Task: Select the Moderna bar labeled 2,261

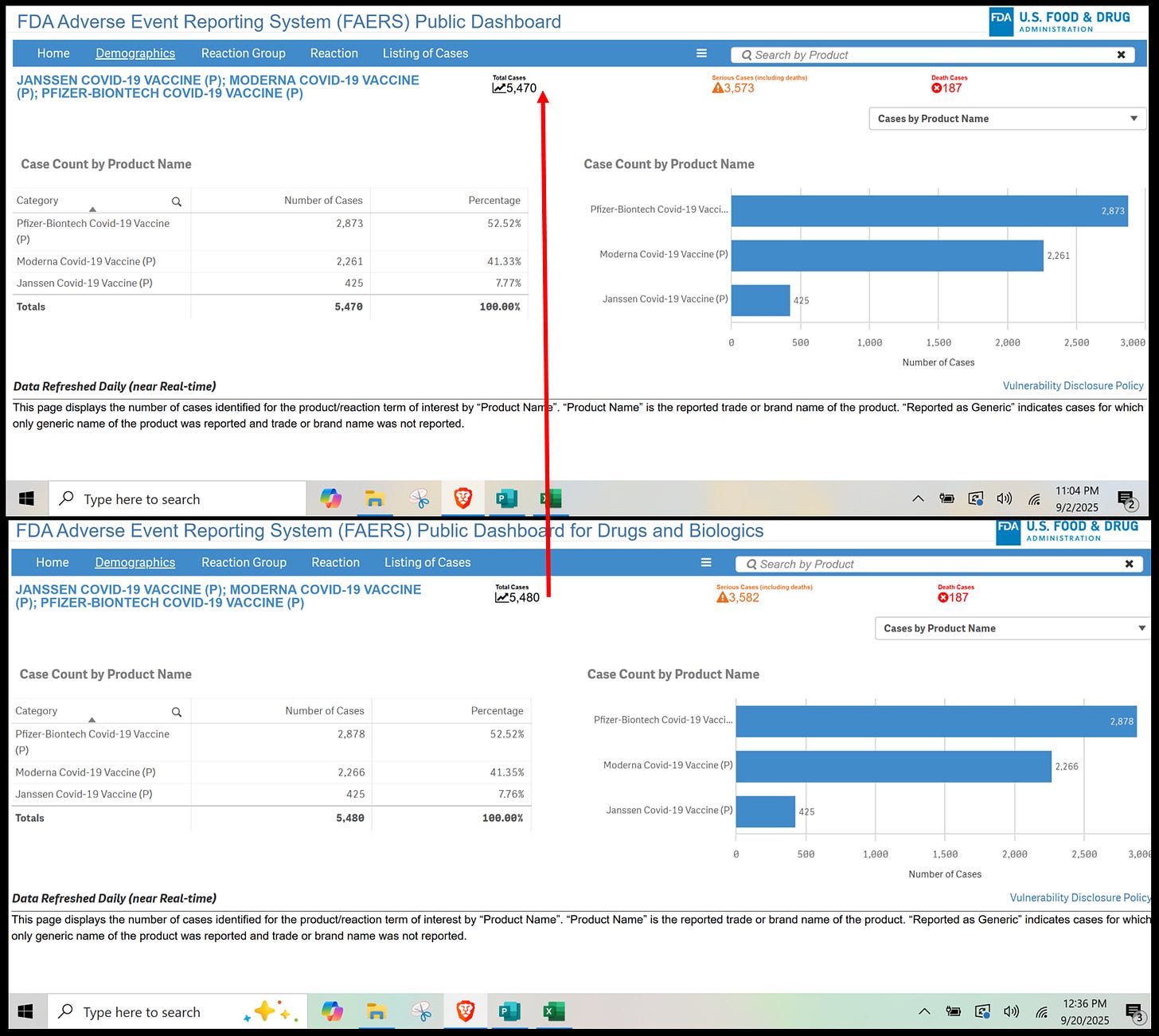Action: 888,256
